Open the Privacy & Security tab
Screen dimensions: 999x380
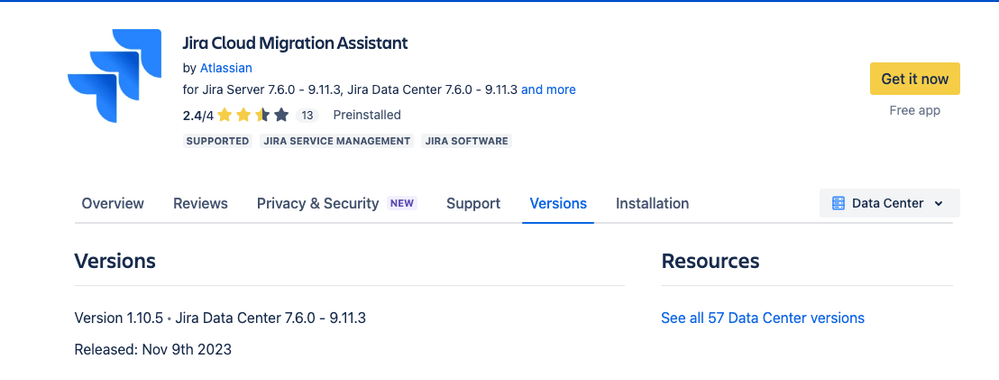[318, 203]
